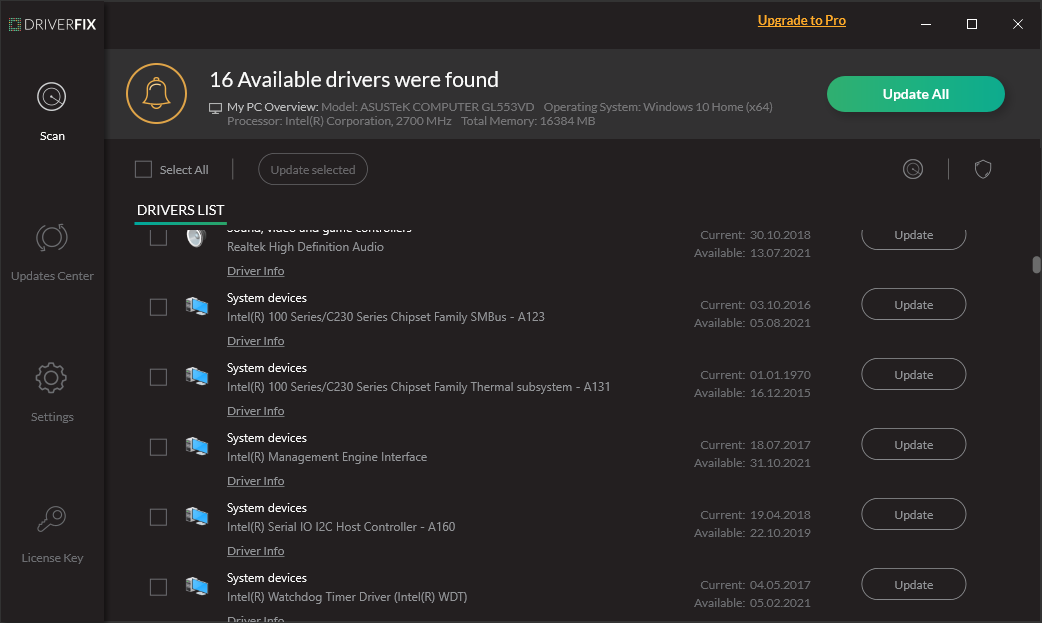
Task: Click the shield icon above the list
Action: coord(983,170)
